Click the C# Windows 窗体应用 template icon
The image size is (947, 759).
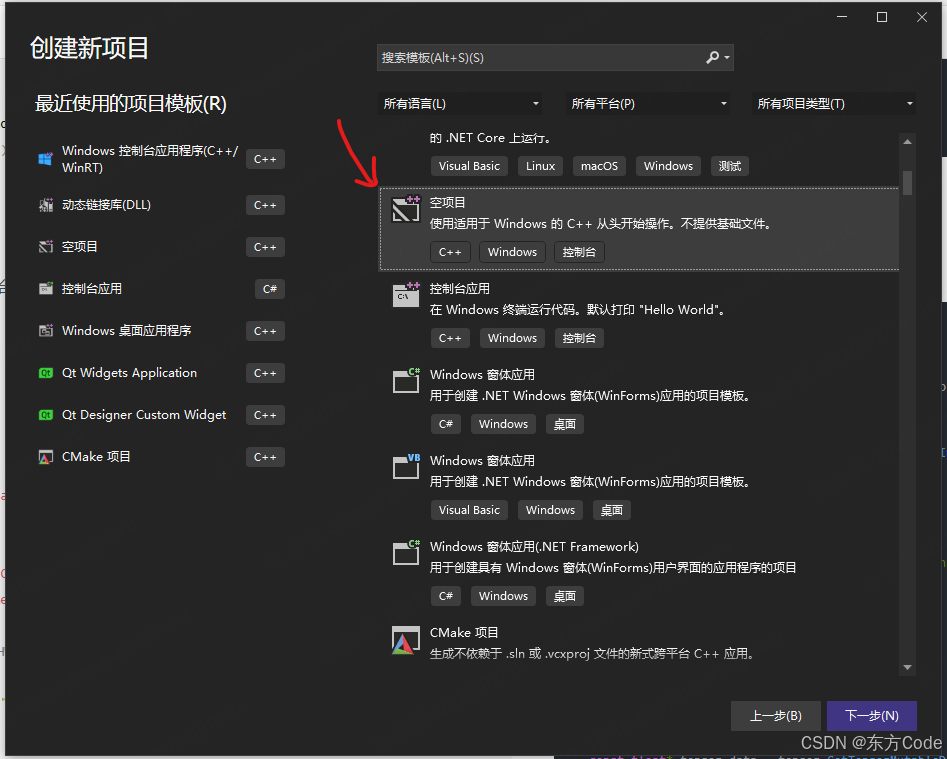[x=406, y=381]
